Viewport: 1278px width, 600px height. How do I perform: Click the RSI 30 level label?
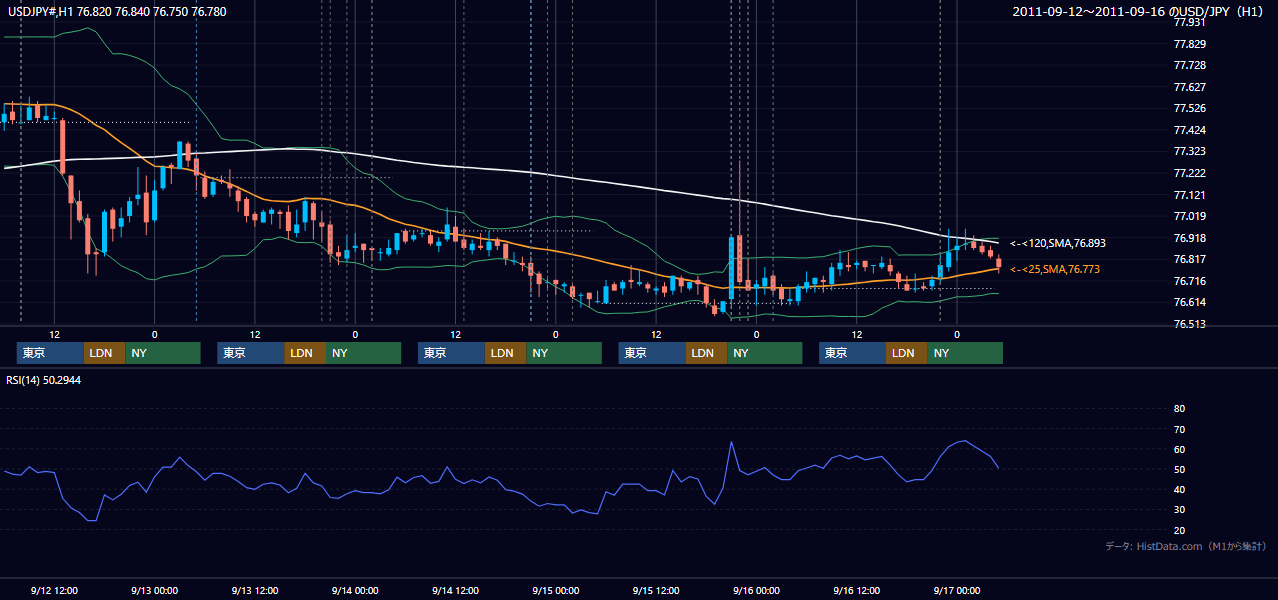coord(1179,509)
